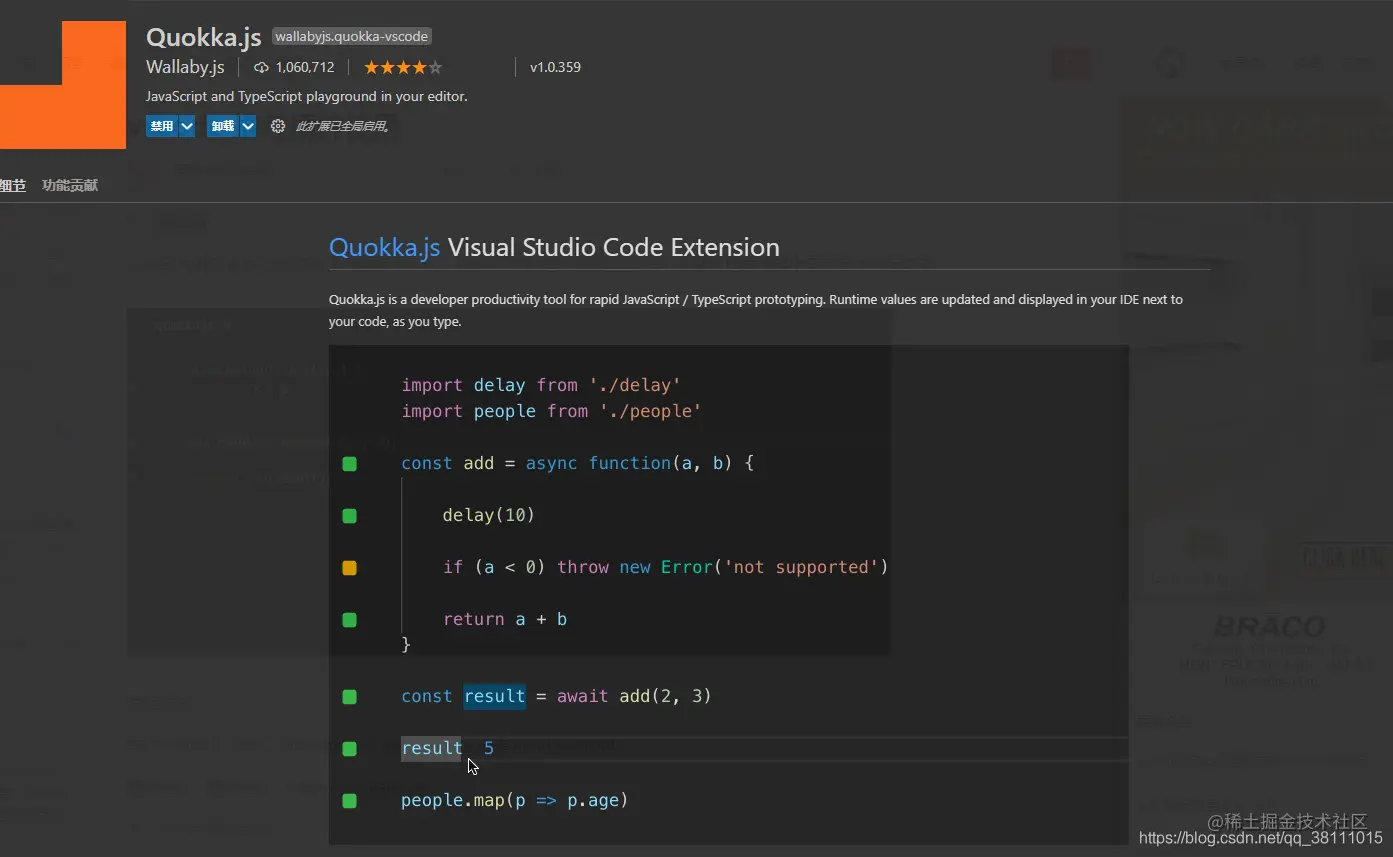The height and width of the screenshot is (857, 1393).
Task: Open the Wallaby.js publisher link
Action: [185, 67]
